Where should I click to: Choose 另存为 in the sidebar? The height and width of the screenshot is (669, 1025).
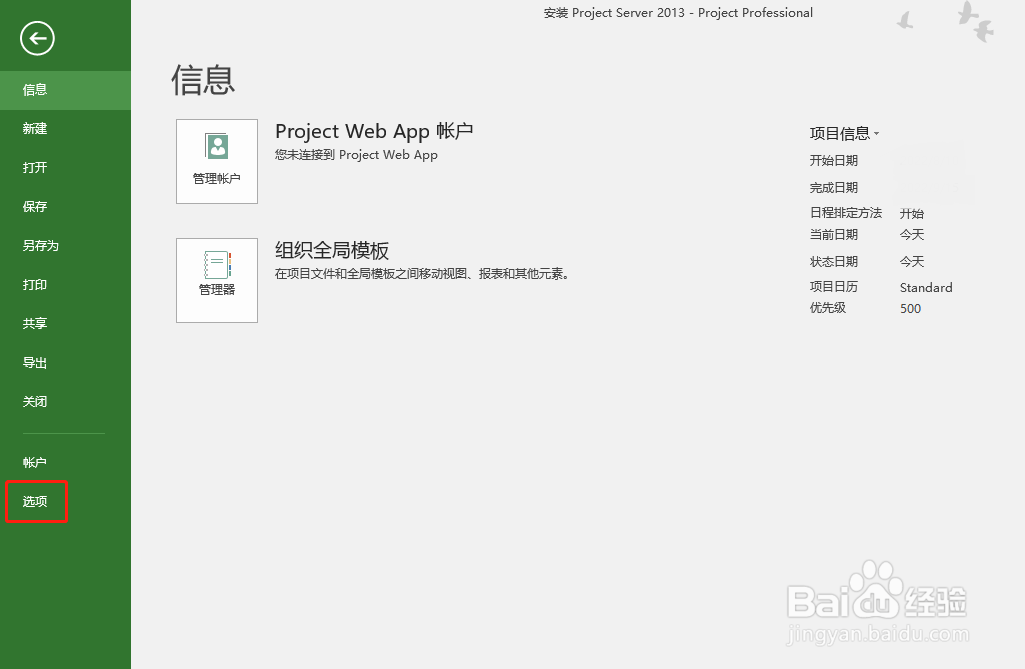(x=65, y=246)
